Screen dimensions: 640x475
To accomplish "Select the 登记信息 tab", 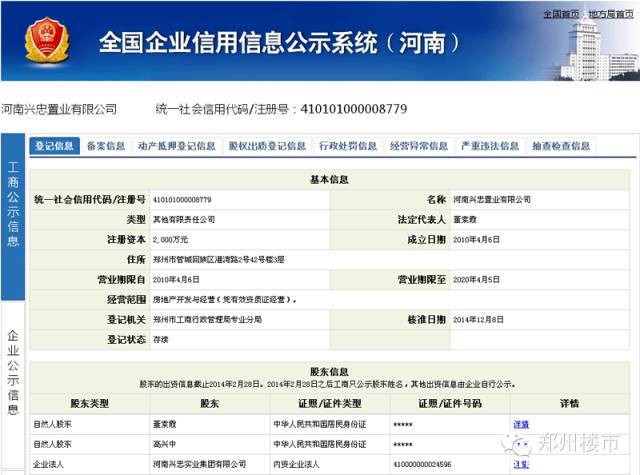I will (x=54, y=146).
